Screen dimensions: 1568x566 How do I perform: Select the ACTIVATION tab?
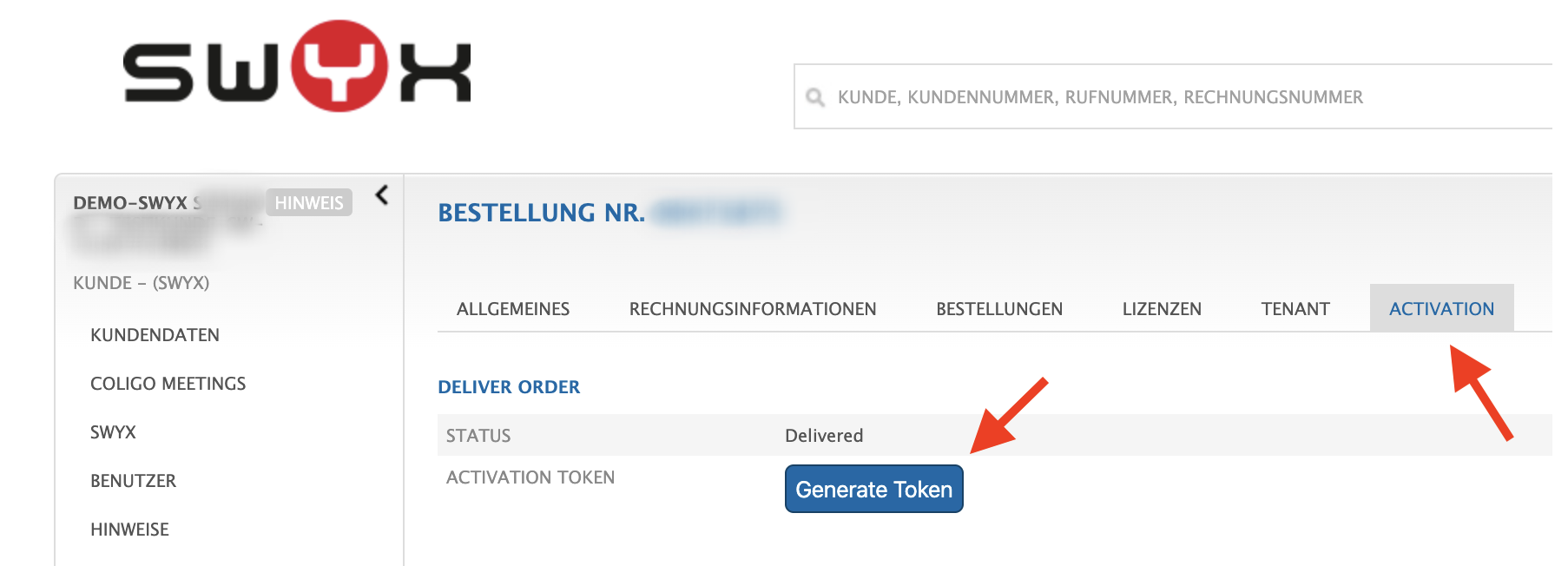[x=1441, y=309]
